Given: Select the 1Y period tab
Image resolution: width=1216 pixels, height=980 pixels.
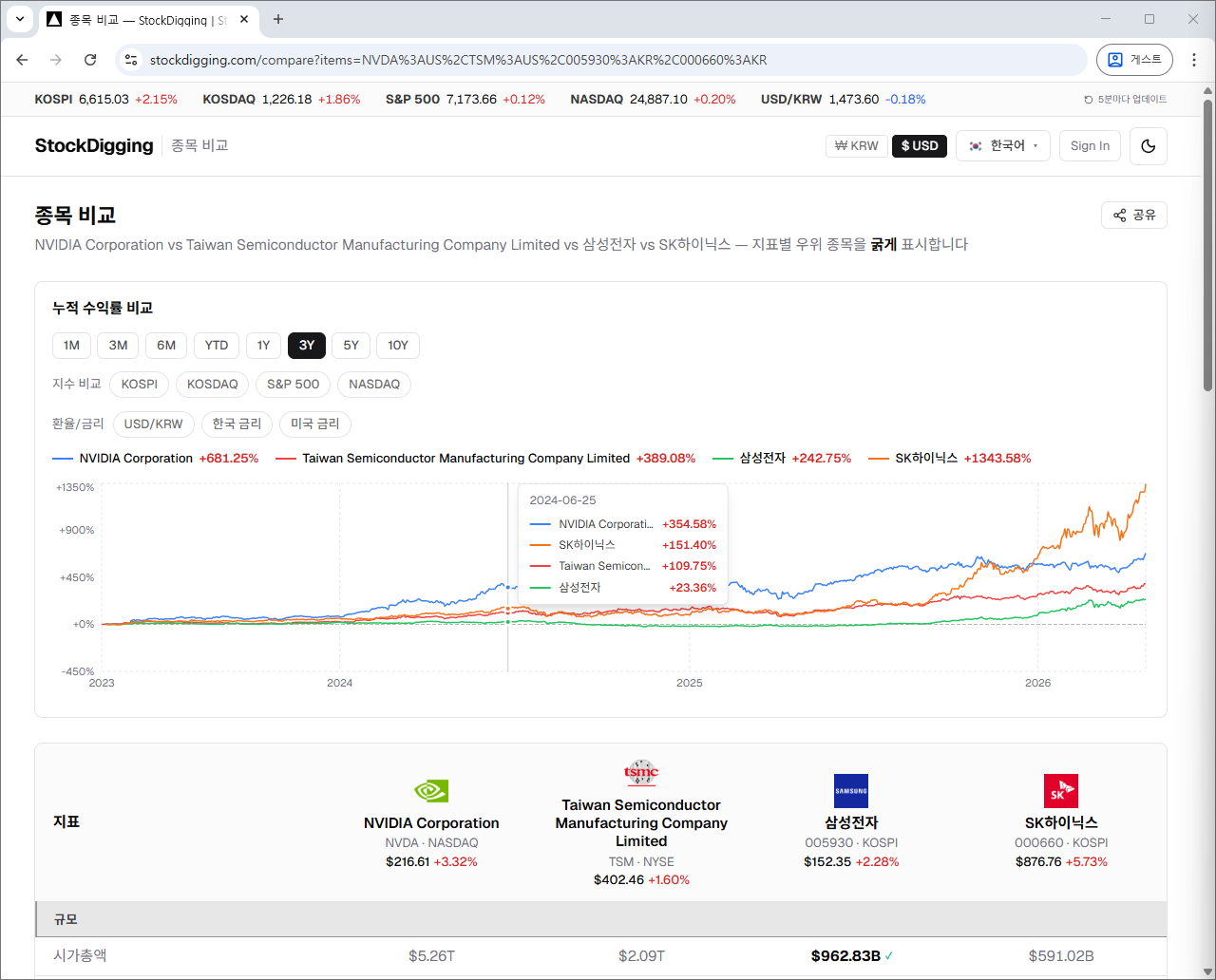Looking at the screenshot, I should (x=263, y=346).
